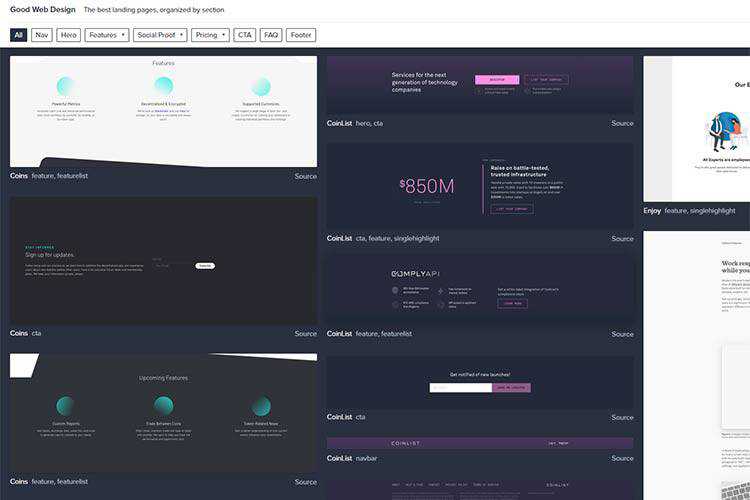The height and width of the screenshot is (500, 750).
Task: Select the All filter button
Action: [x=19, y=35]
